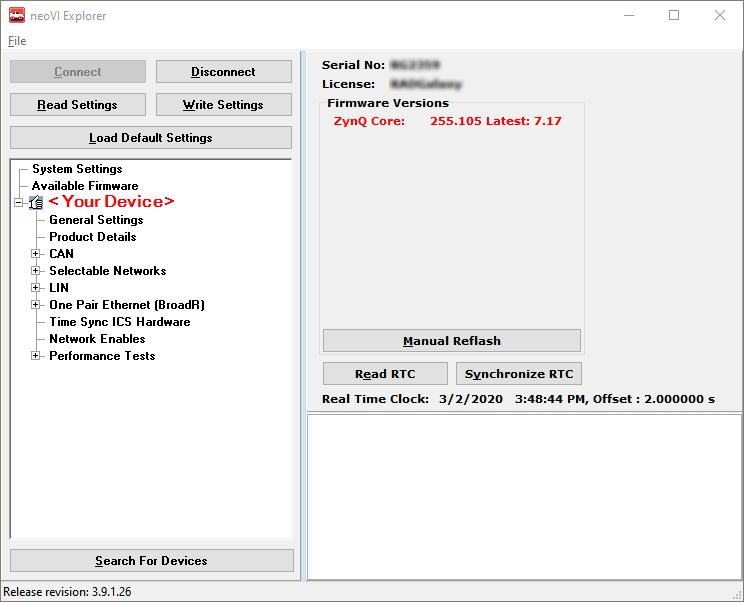Image resolution: width=744 pixels, height=602 pixels.
Task: Select Selectable Networks label
Action: (108, 271)
